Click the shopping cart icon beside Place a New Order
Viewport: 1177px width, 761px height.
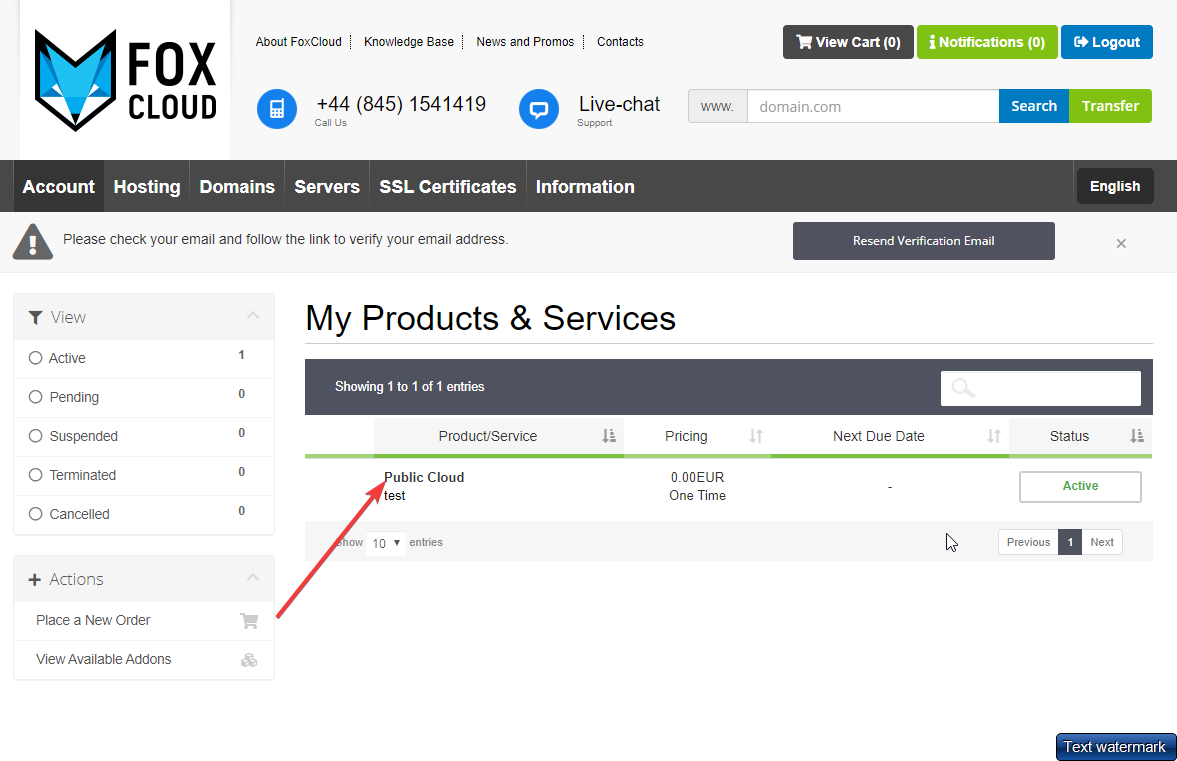click(x=249, y=621)
